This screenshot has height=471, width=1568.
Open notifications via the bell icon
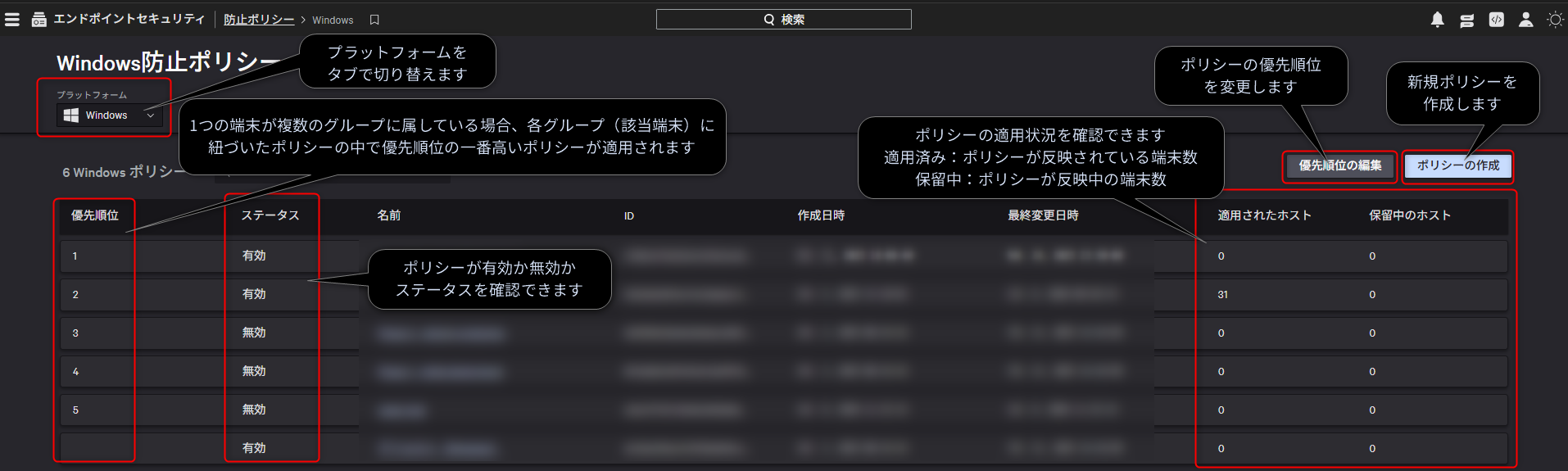(x=1437, y=20)
